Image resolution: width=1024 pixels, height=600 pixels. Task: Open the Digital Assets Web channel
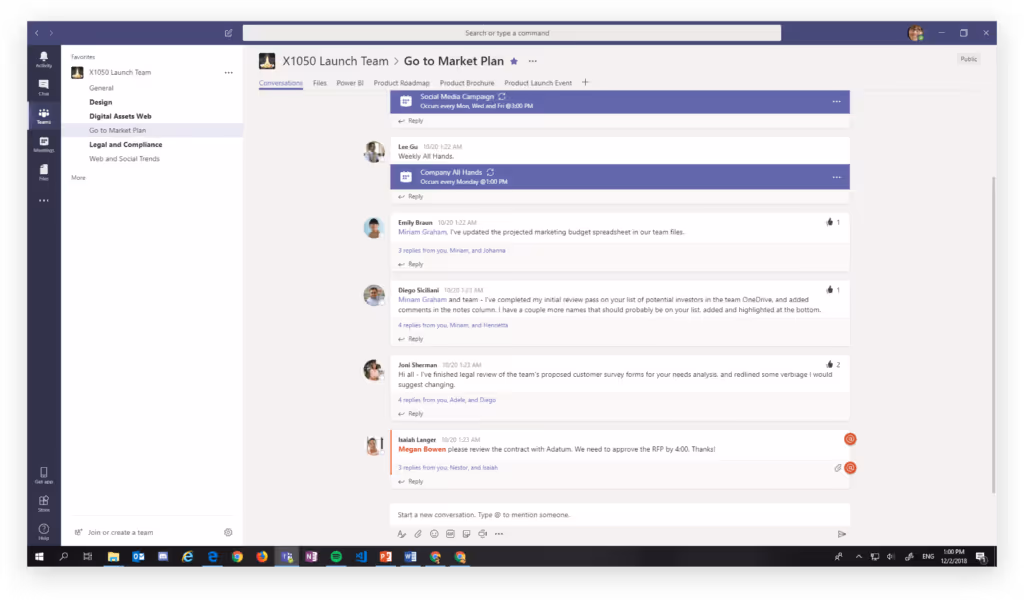tap(120, 116)
